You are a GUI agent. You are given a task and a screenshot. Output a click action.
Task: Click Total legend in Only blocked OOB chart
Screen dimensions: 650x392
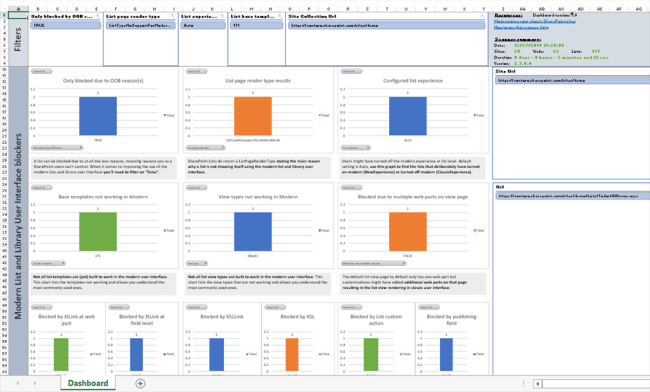[x=169, y=115]
